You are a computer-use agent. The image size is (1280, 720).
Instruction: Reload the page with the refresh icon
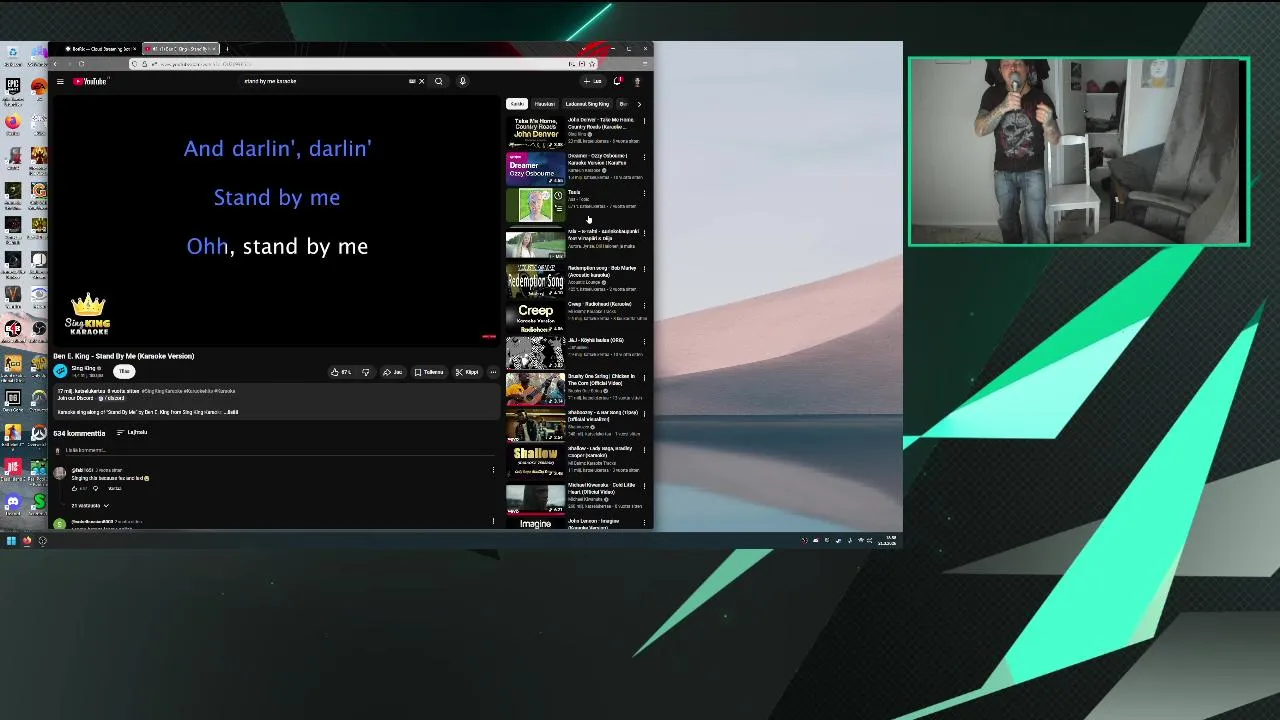(x=81, y=64)
